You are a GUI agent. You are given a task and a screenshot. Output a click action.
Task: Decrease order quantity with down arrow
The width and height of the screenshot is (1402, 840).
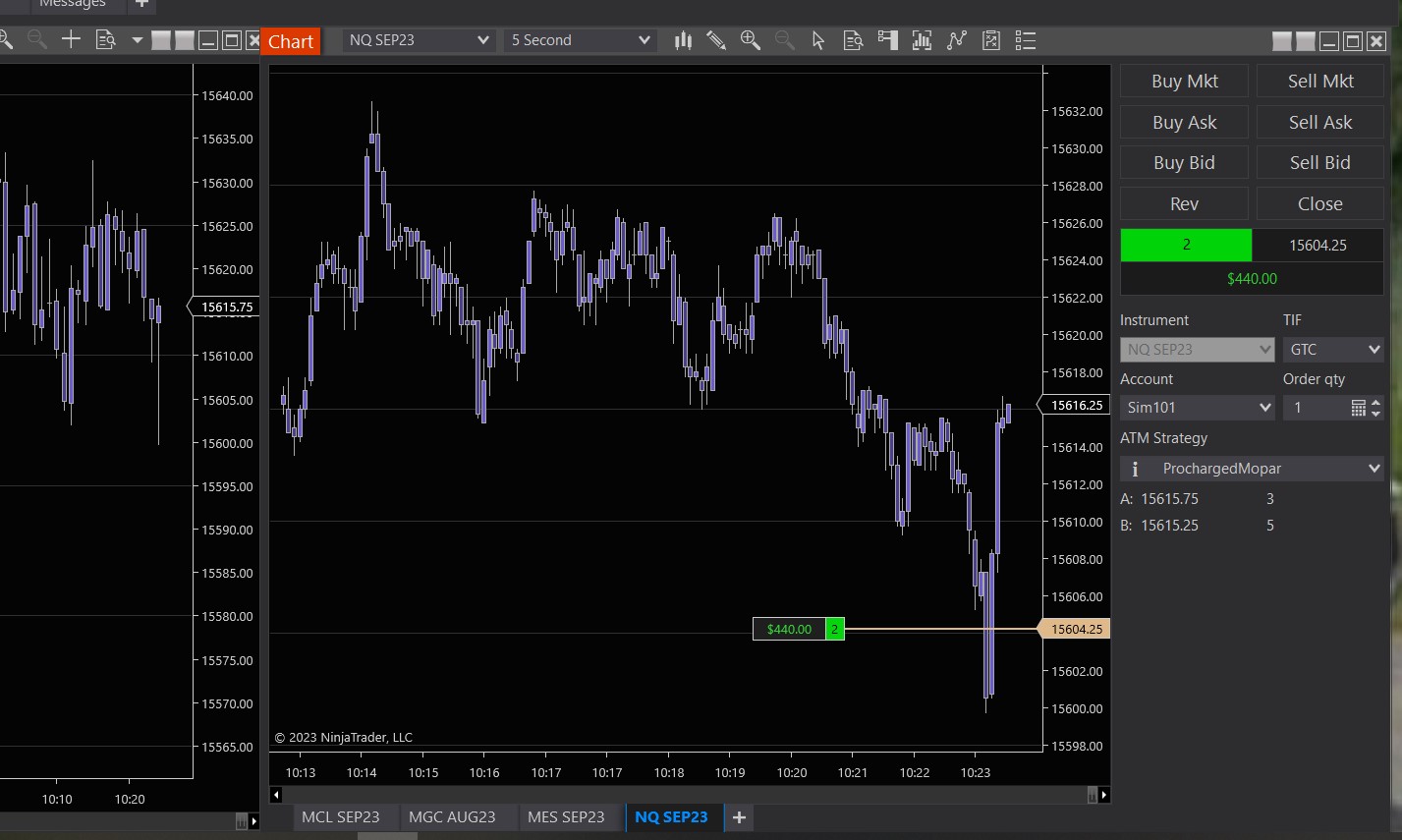point(1375,414)
